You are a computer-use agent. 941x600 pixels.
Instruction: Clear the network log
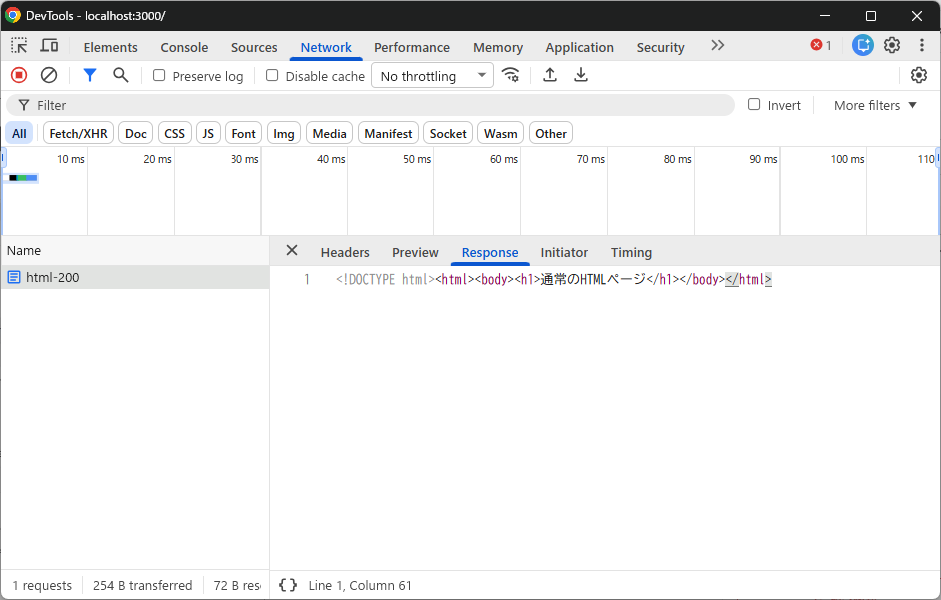tap(49, 75)
